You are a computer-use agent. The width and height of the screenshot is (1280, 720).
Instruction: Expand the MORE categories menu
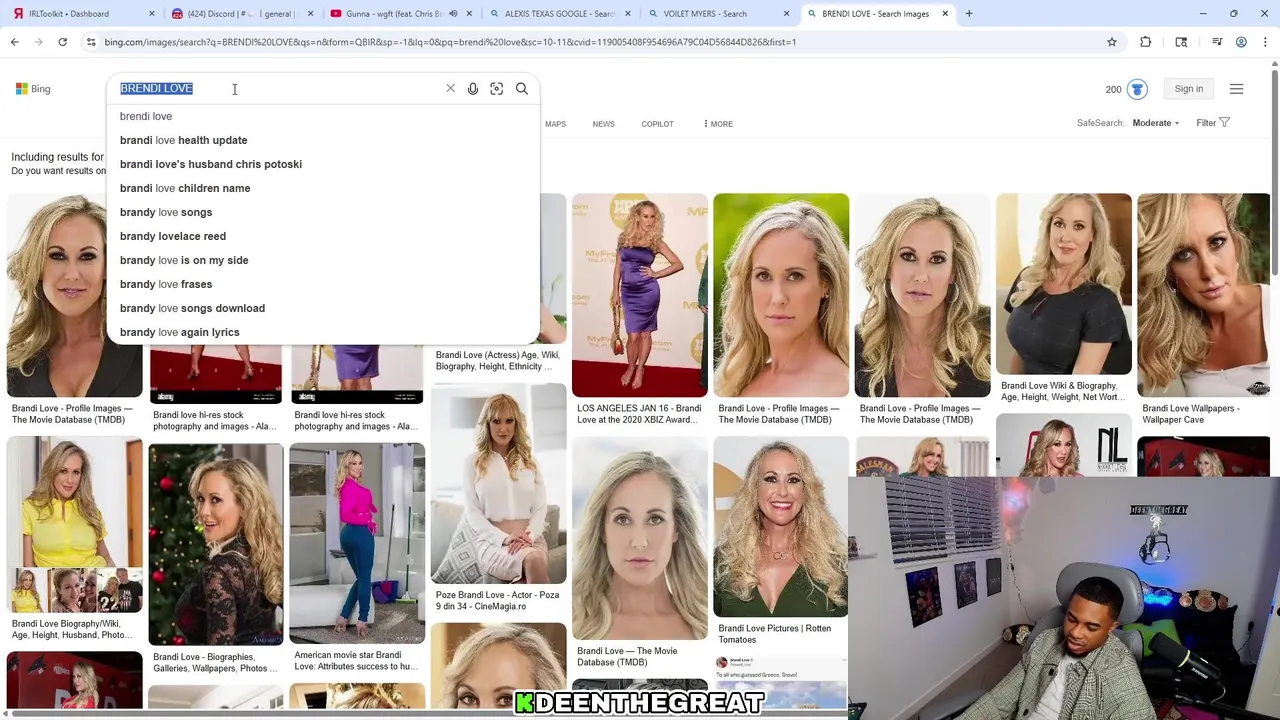pyautogui.click(x=718, y=124)
